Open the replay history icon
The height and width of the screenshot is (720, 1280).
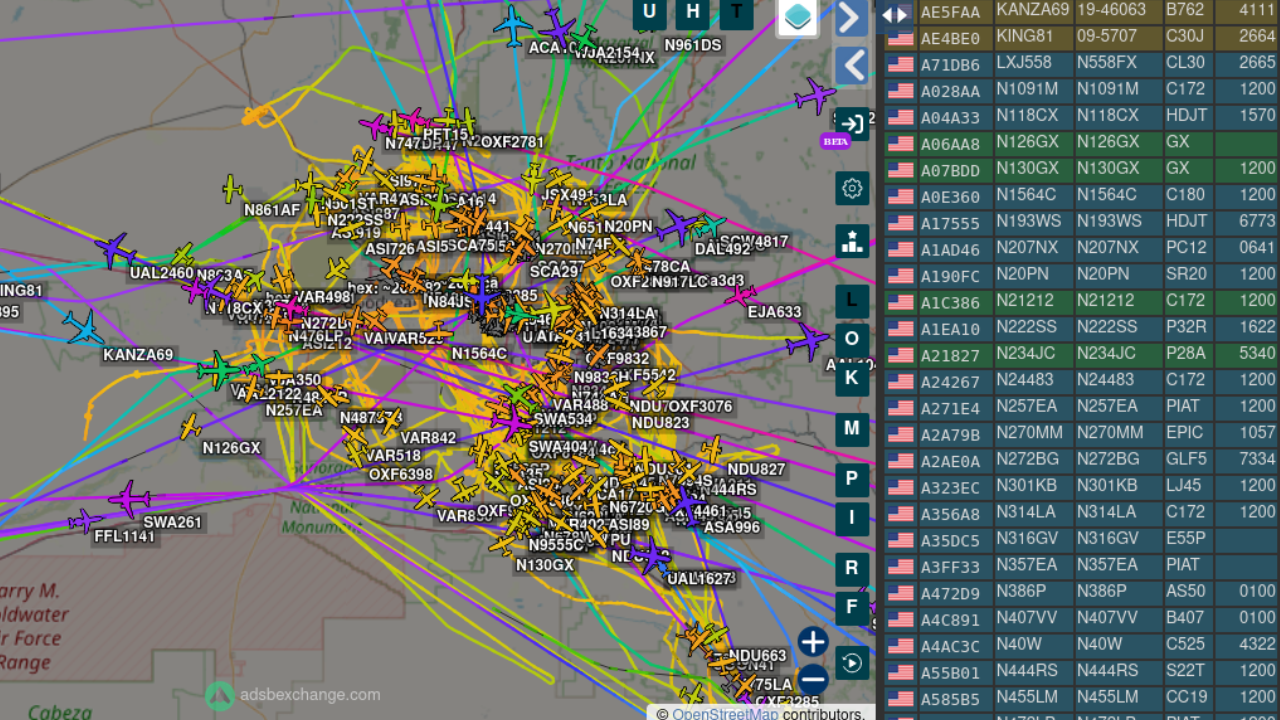point(852,662)
